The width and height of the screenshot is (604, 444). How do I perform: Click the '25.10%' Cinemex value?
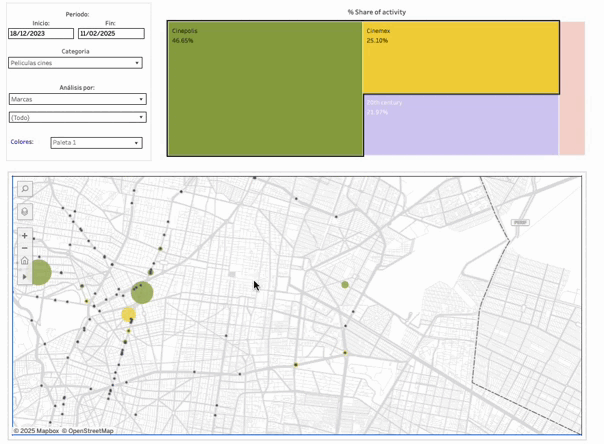(x=377, y=40)
